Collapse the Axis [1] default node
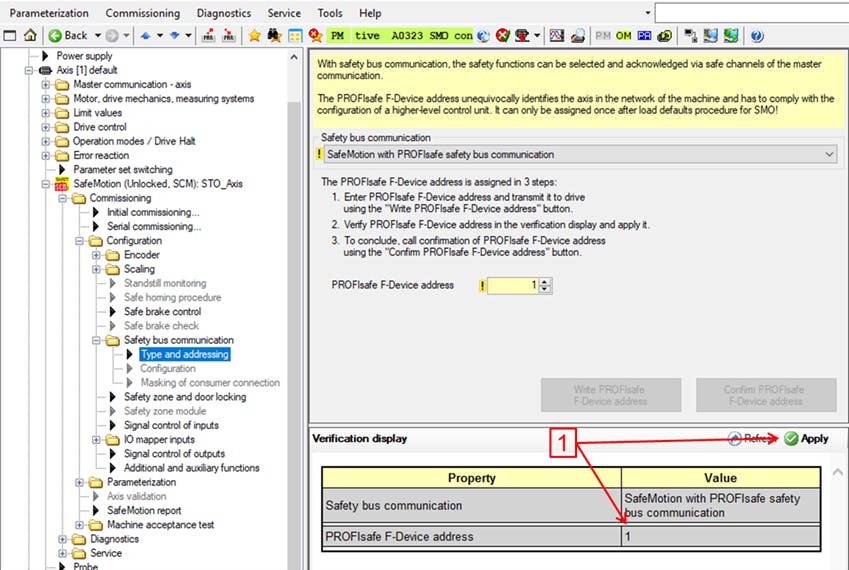 click(x=29, y=70)
